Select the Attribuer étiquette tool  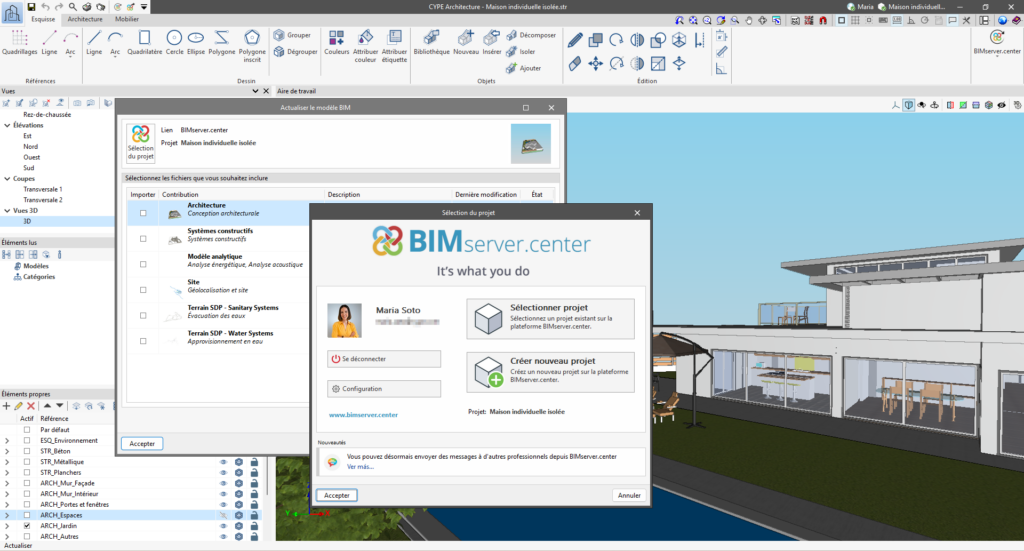394,46
